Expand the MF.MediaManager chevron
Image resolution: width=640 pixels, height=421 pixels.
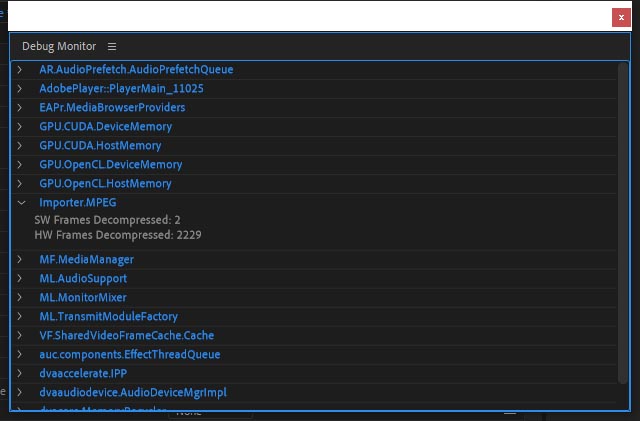pyautogui.click(x=20, y=259)
